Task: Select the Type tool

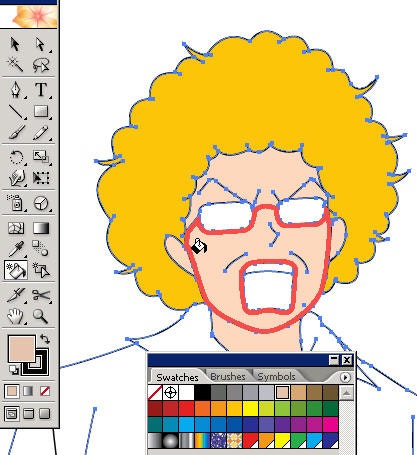Action: tap(41, 90)
